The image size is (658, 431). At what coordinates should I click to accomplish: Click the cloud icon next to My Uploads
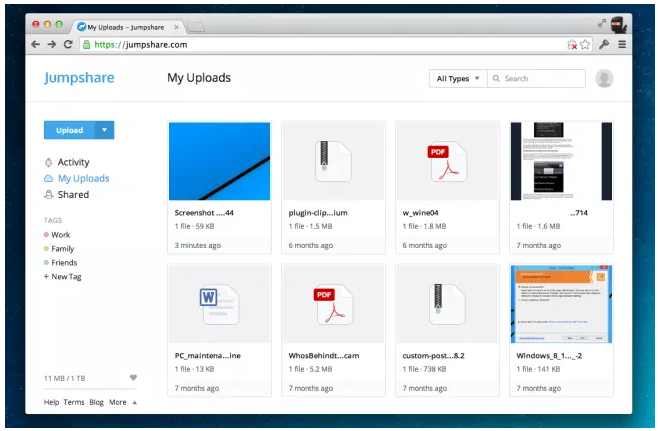coord(49,178)
